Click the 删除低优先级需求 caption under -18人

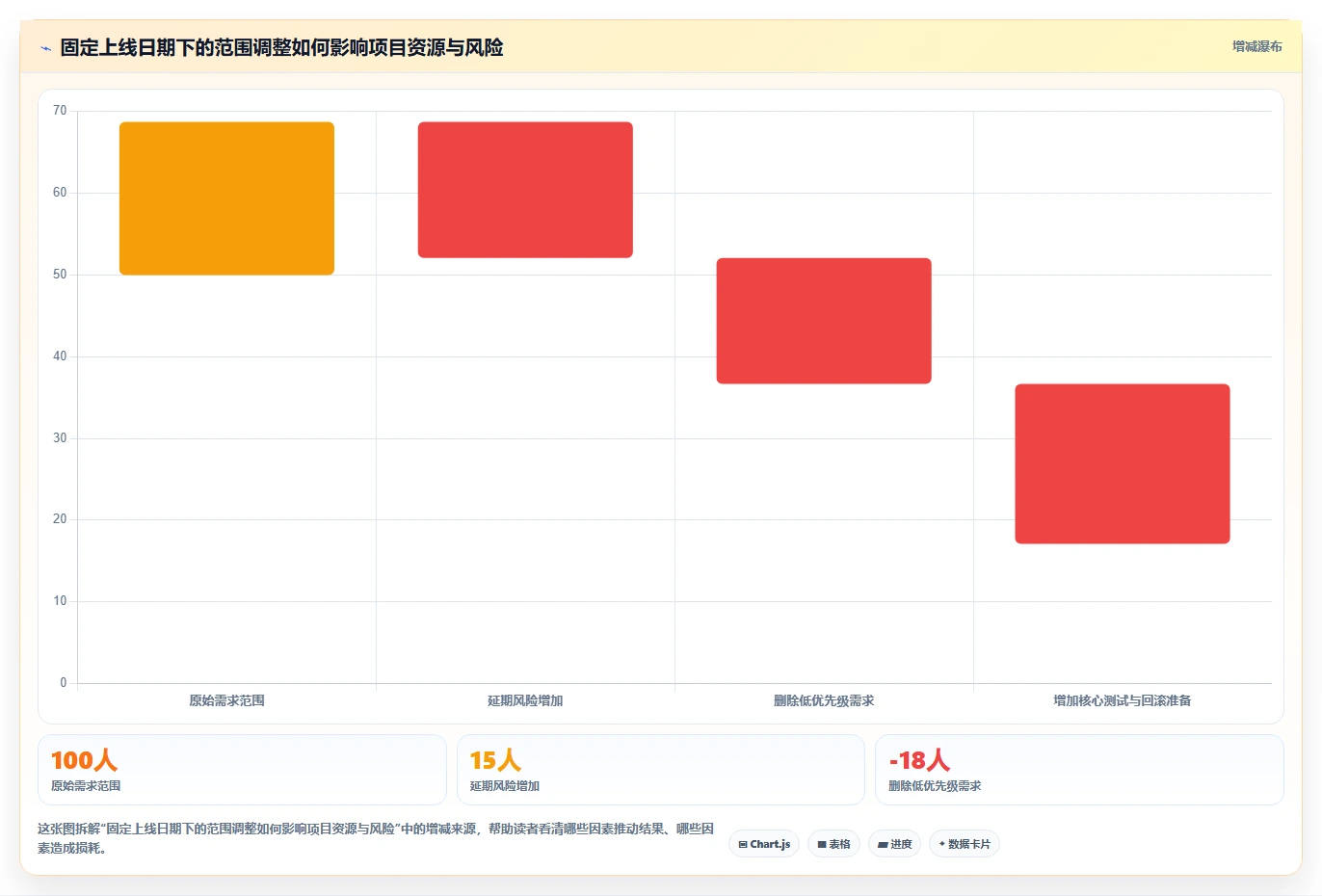(x=935, y=786)
